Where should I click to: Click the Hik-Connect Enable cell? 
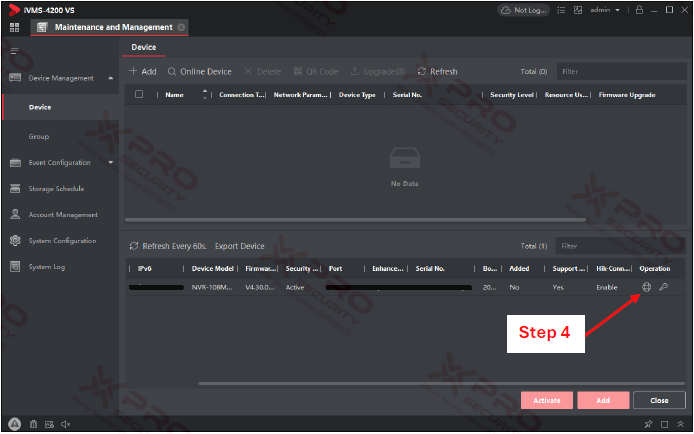coord(606,288)
